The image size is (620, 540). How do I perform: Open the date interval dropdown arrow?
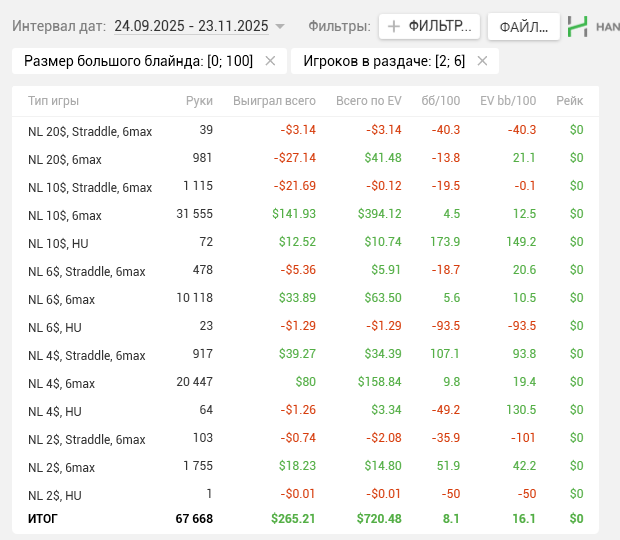(280, 26)
